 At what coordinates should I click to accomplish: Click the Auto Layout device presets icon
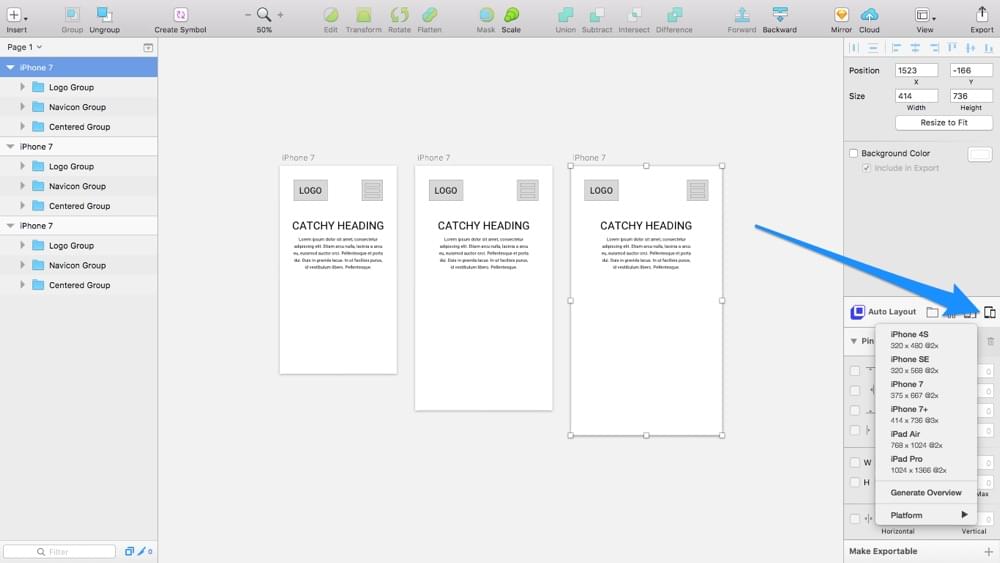pos(989,312)
